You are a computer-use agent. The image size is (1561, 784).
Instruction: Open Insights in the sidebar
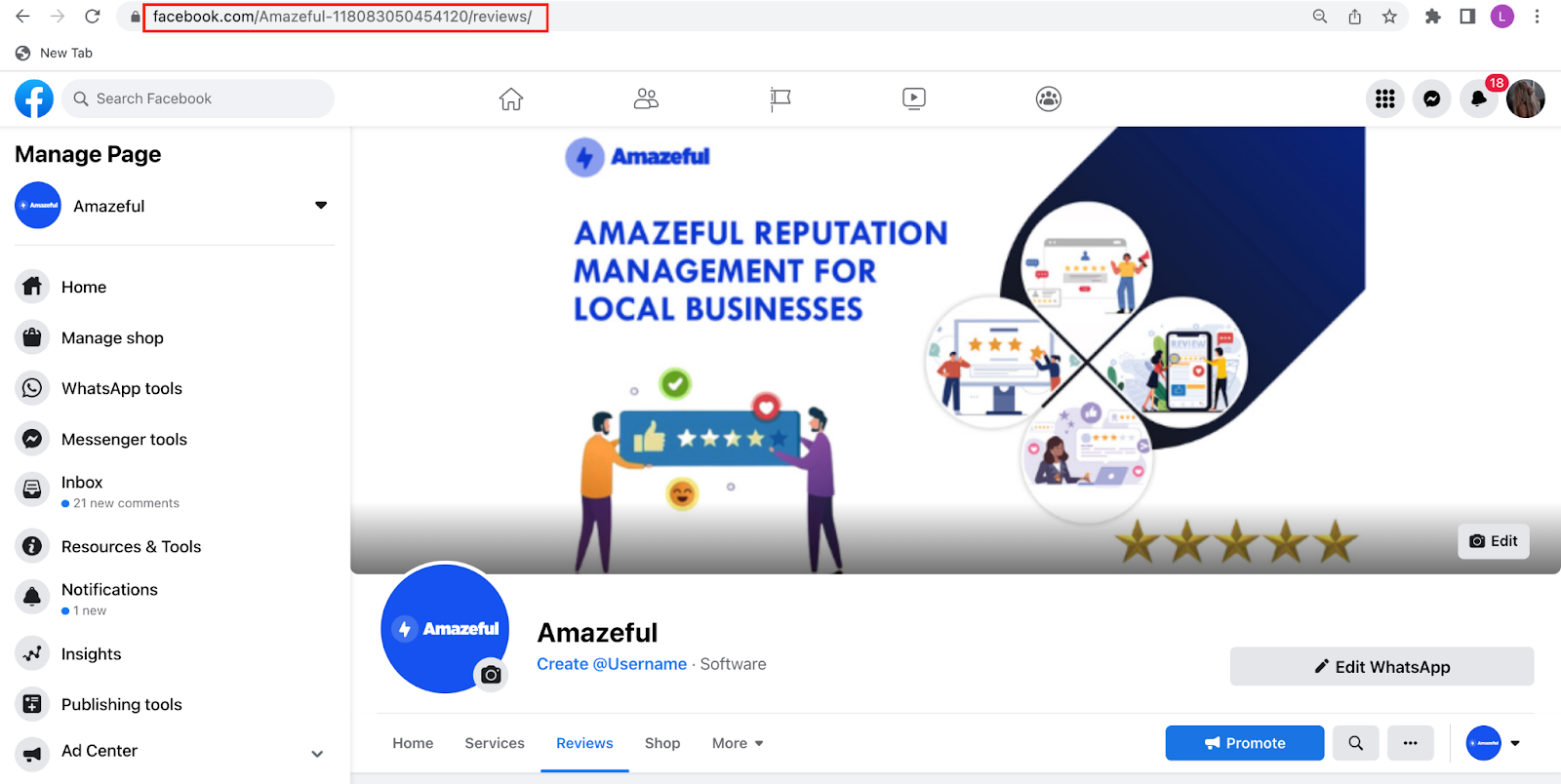tap(175, 653)
